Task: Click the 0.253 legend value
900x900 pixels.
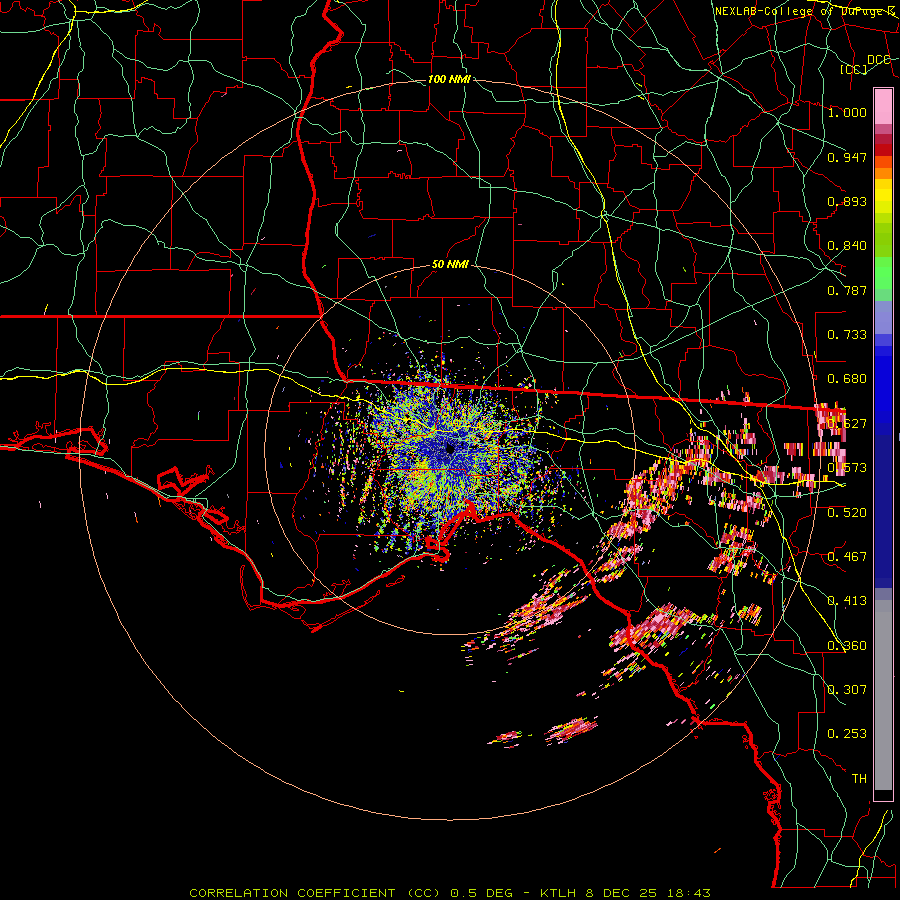Action: [847, 734]
